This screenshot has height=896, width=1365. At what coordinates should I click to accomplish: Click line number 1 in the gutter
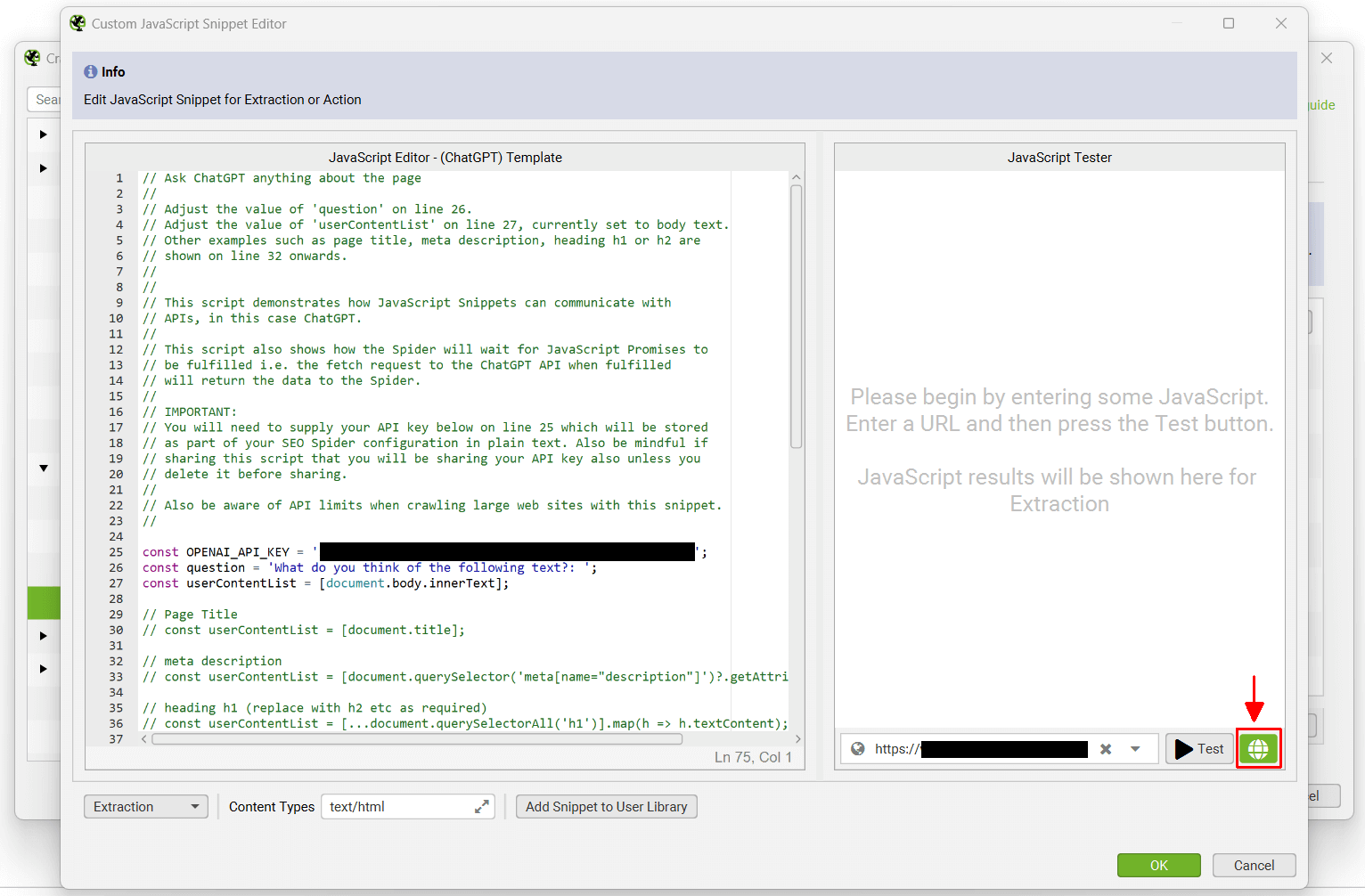[x=119, y=178]
